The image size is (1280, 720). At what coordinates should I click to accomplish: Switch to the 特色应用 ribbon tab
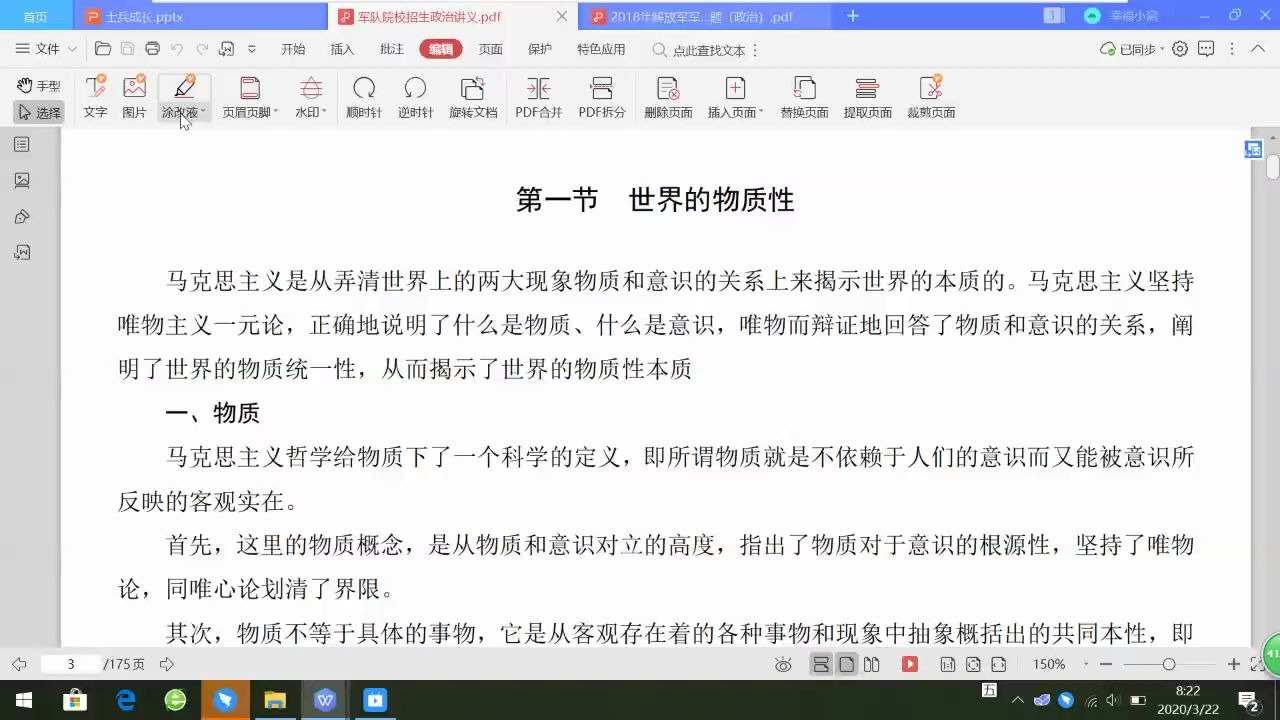coord(601,49)
